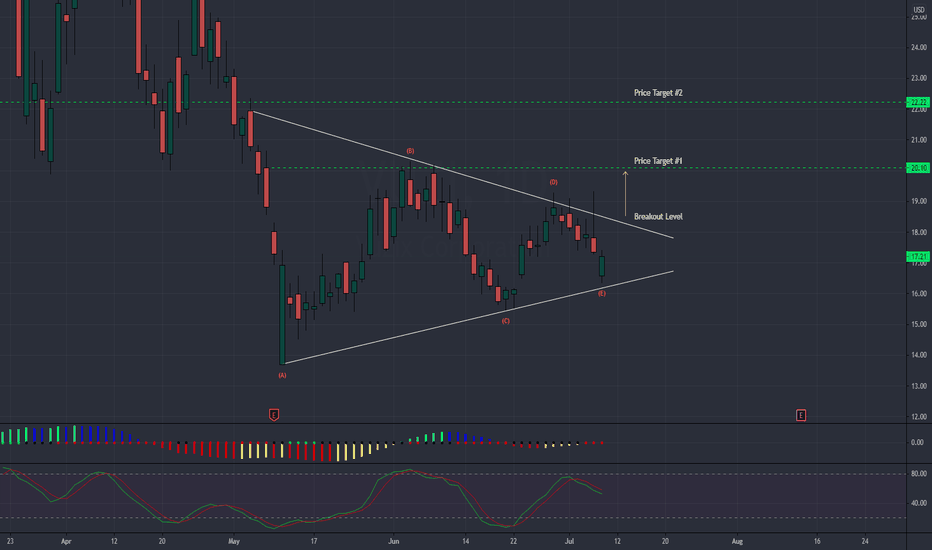Select the 'Breakout Level' label

pos(658,216)
